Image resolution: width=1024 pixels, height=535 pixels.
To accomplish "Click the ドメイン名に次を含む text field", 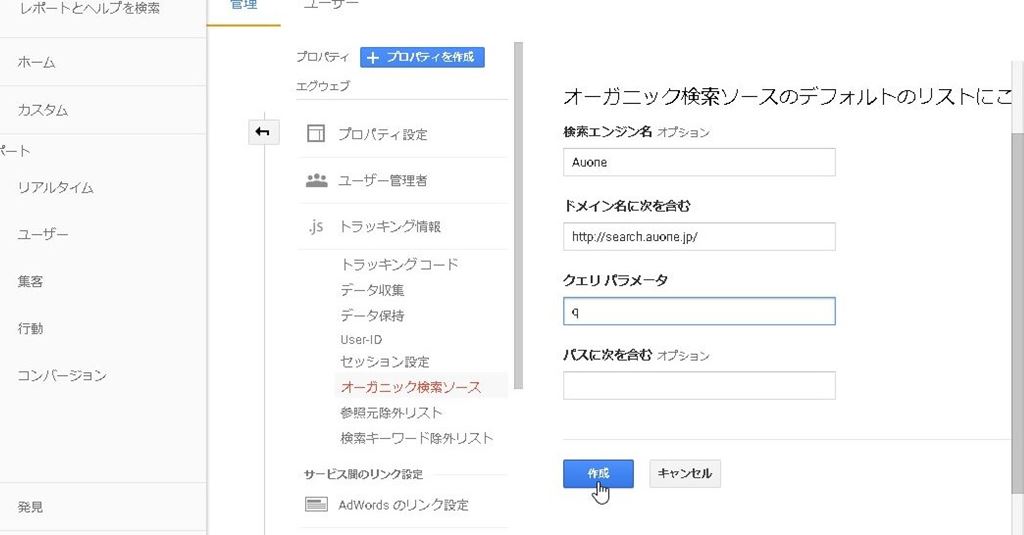I will [699, 237].
